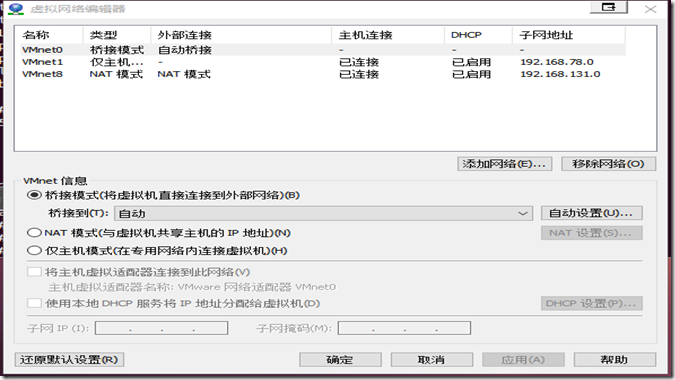Select the NAT 模式 radio button

pos(34,233)
